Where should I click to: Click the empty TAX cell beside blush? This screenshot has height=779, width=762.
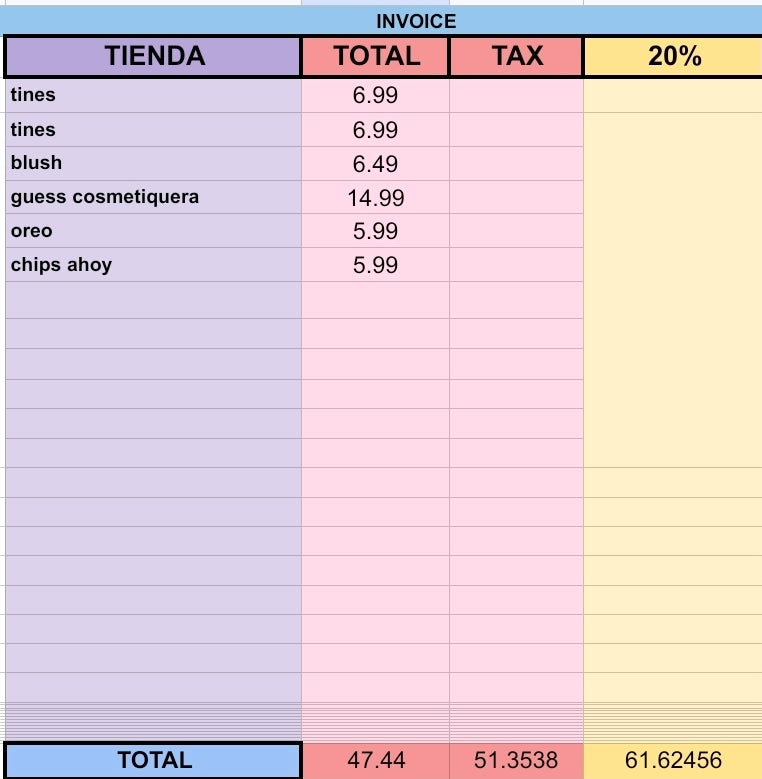coord(517,163)
